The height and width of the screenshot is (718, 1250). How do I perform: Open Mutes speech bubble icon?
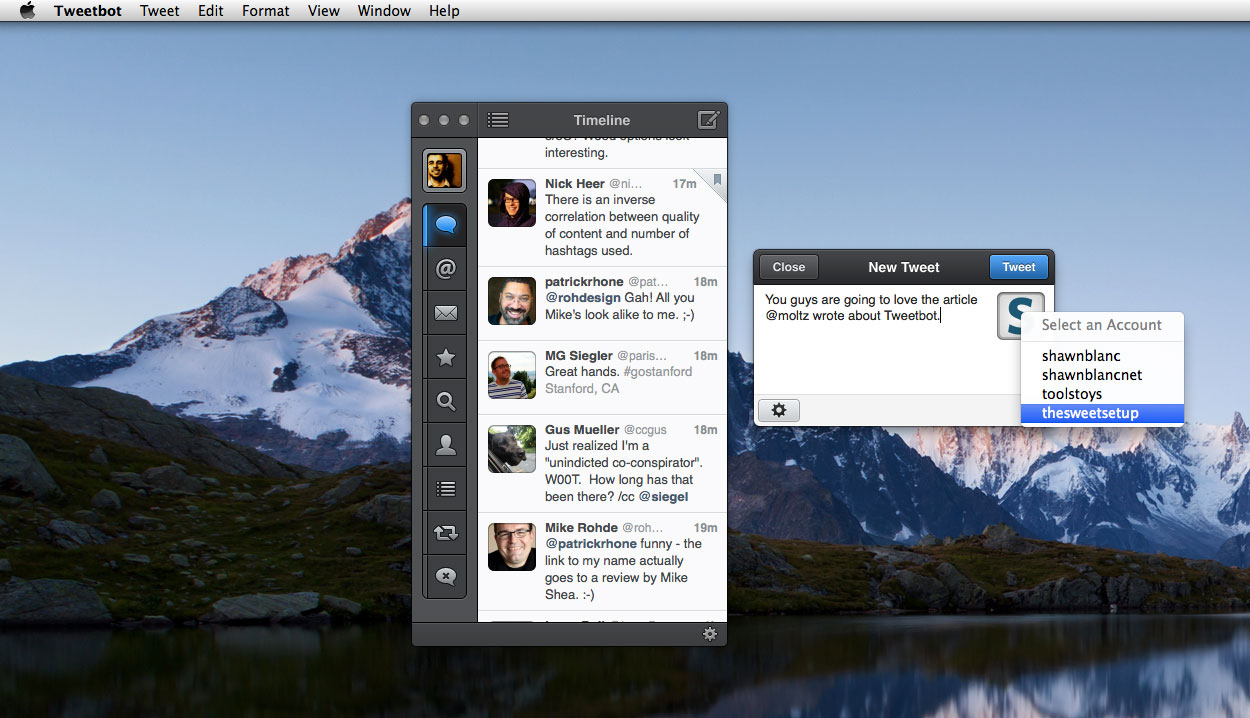[x=446, y=576]
